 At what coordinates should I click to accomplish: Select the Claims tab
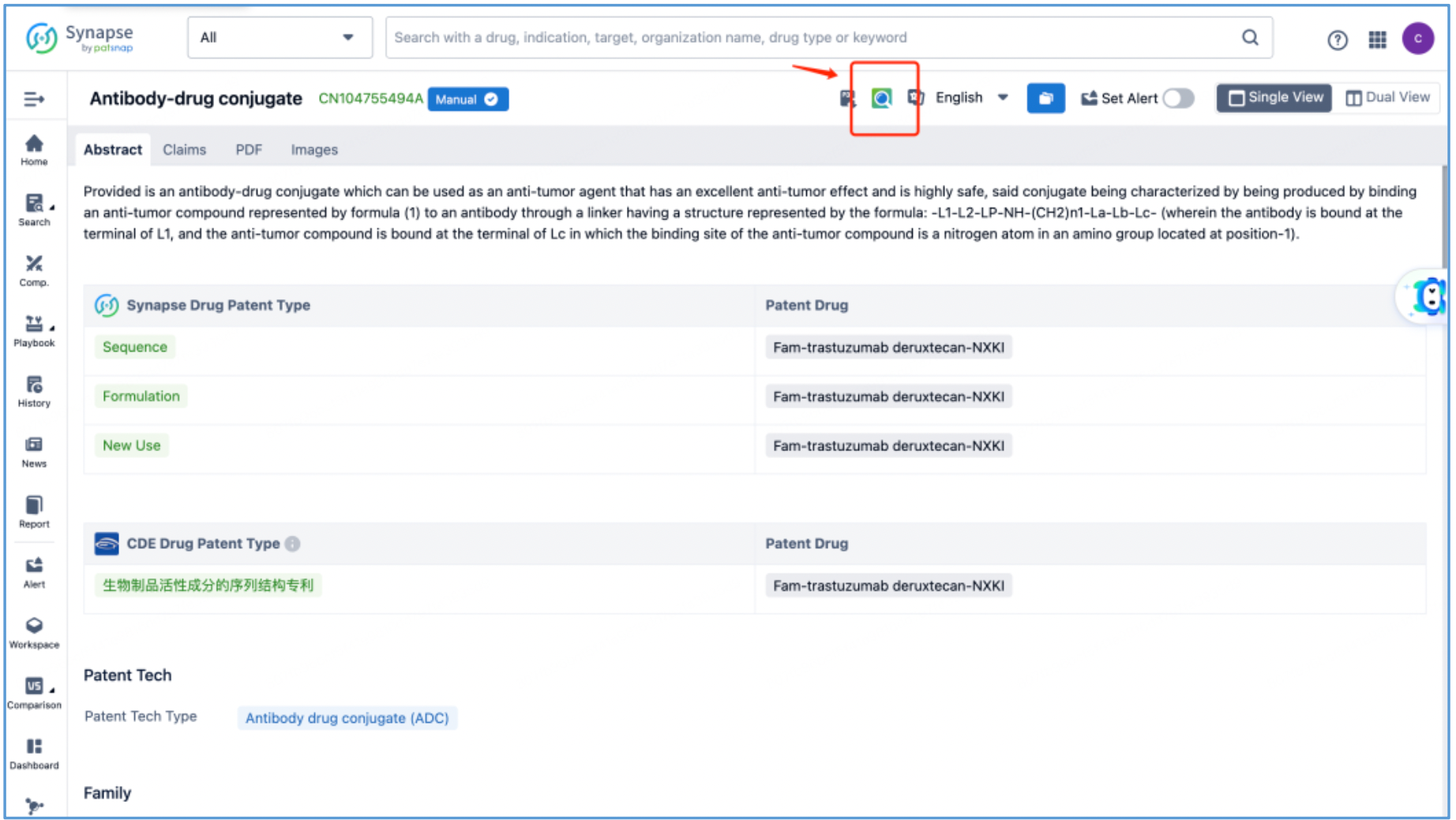point(184,149)
